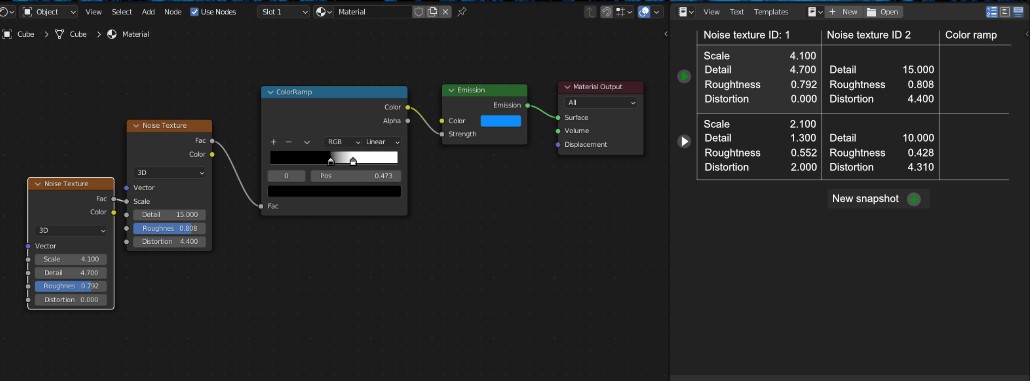Unlink the material with the X icon
The width and height of the screenshot is (1030, 381).
click(x=445, y=12)
